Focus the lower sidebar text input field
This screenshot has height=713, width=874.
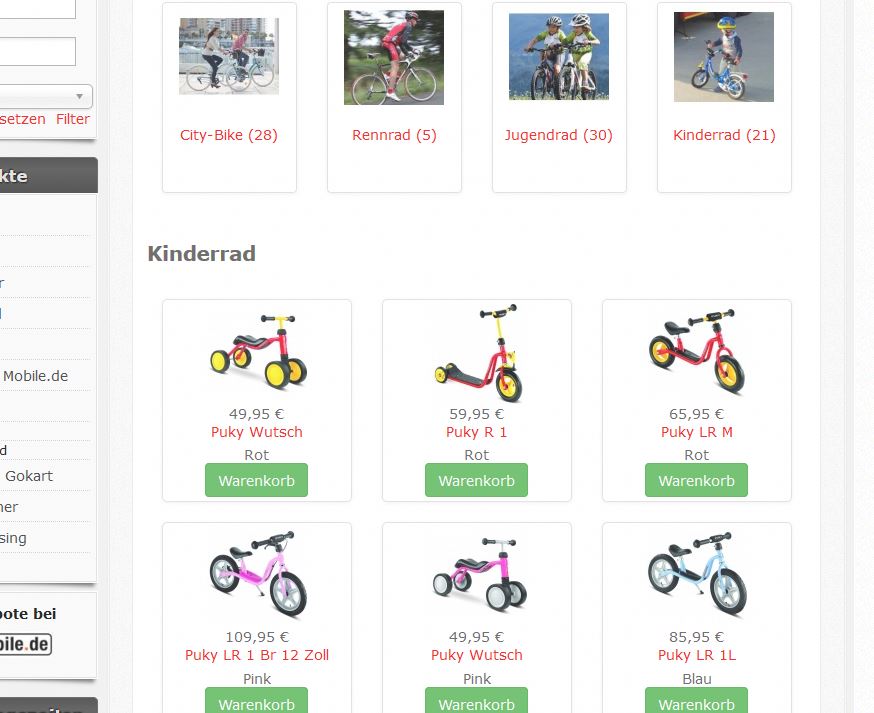[x=37, y=52]
